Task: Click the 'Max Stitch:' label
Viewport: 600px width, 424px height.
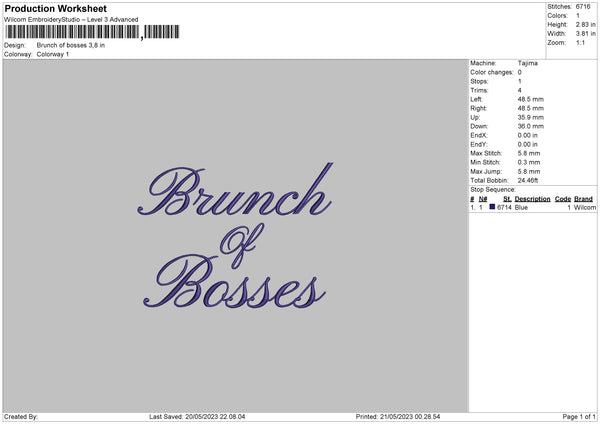Action: coord(486,153)
